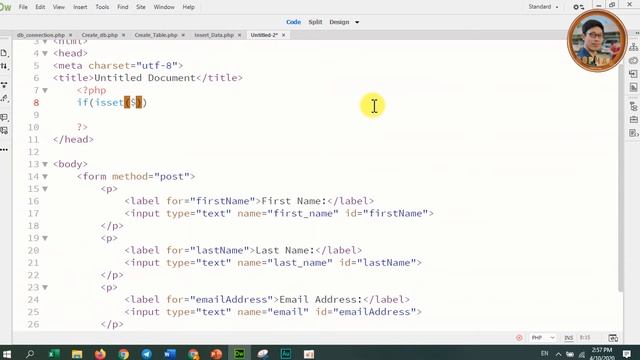The height and width of the screenshot is (360, 640).
Task: Click the Apply Comment icon
Action: (4, 118)
